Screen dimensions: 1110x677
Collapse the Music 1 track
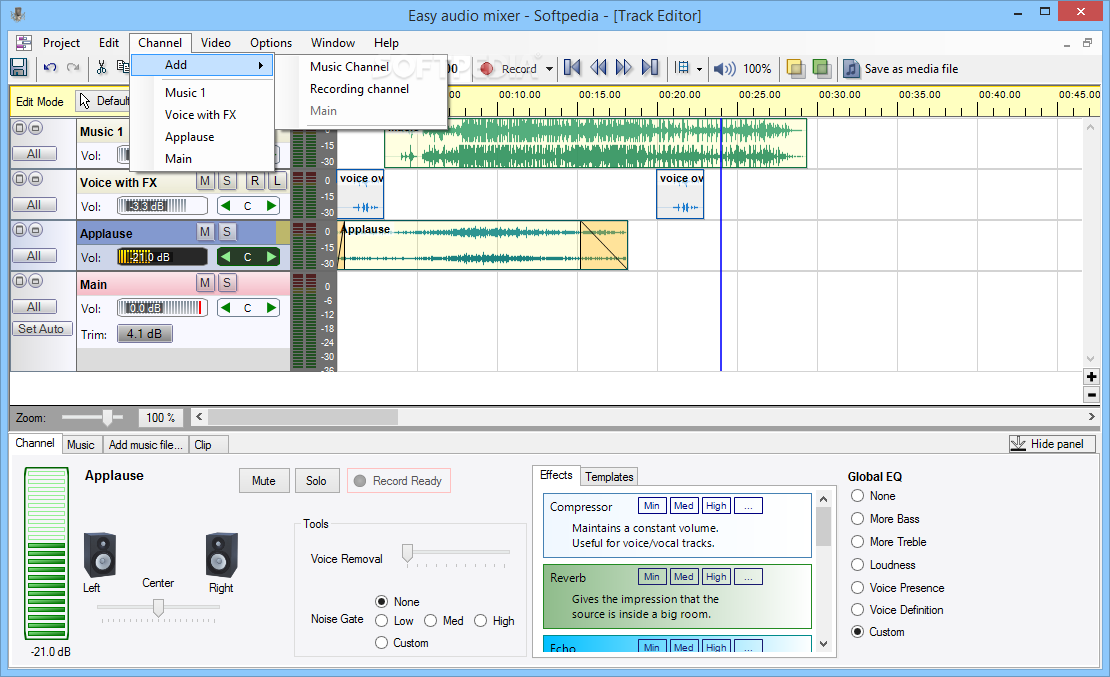(x=35, y=128)
